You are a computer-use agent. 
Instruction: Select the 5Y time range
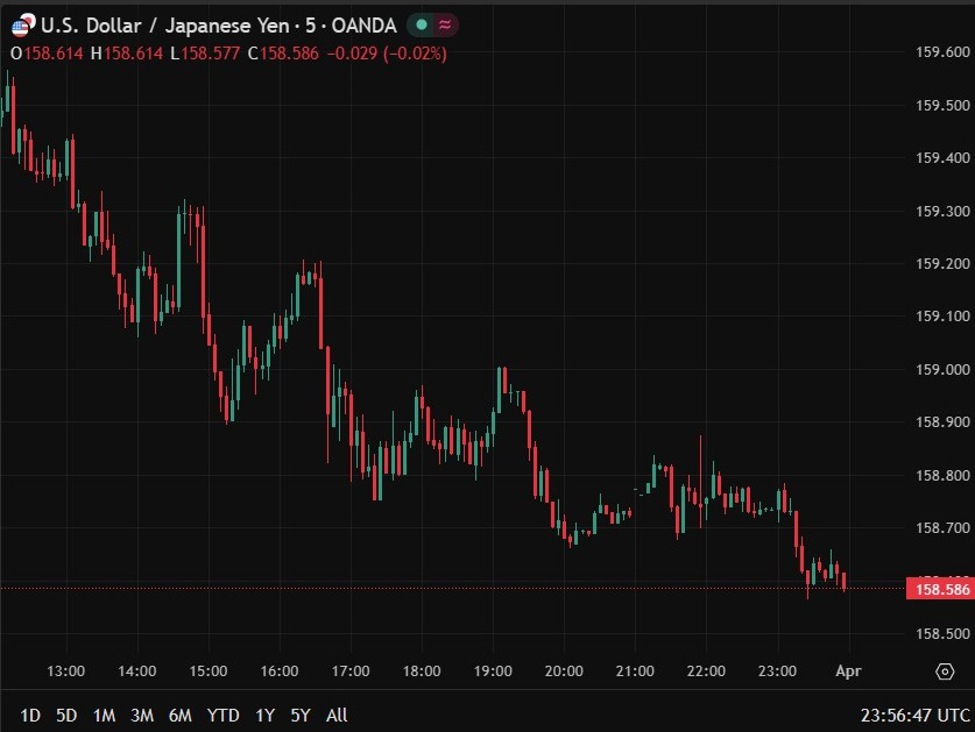click(x=300, y=715)
